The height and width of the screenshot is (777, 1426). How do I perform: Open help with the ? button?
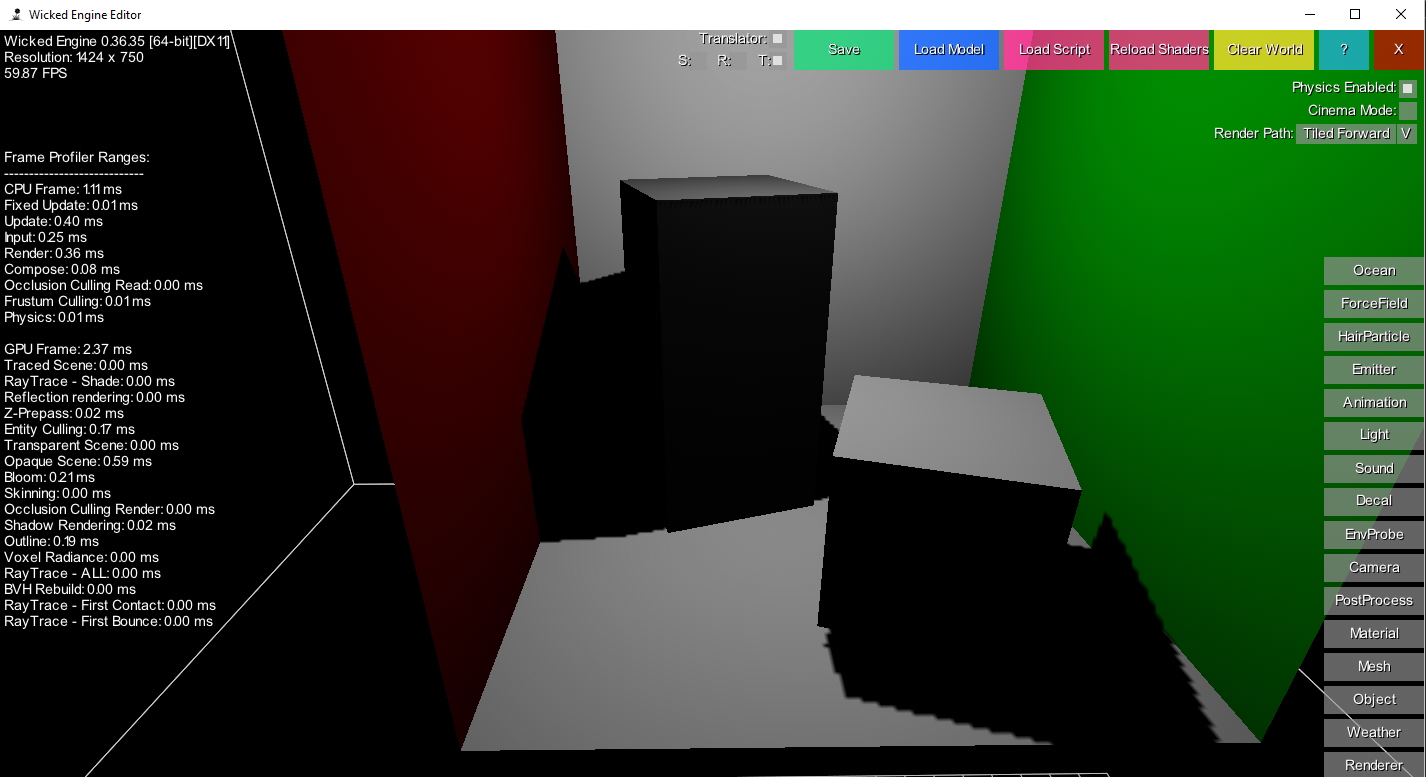tap(1344, 49)
